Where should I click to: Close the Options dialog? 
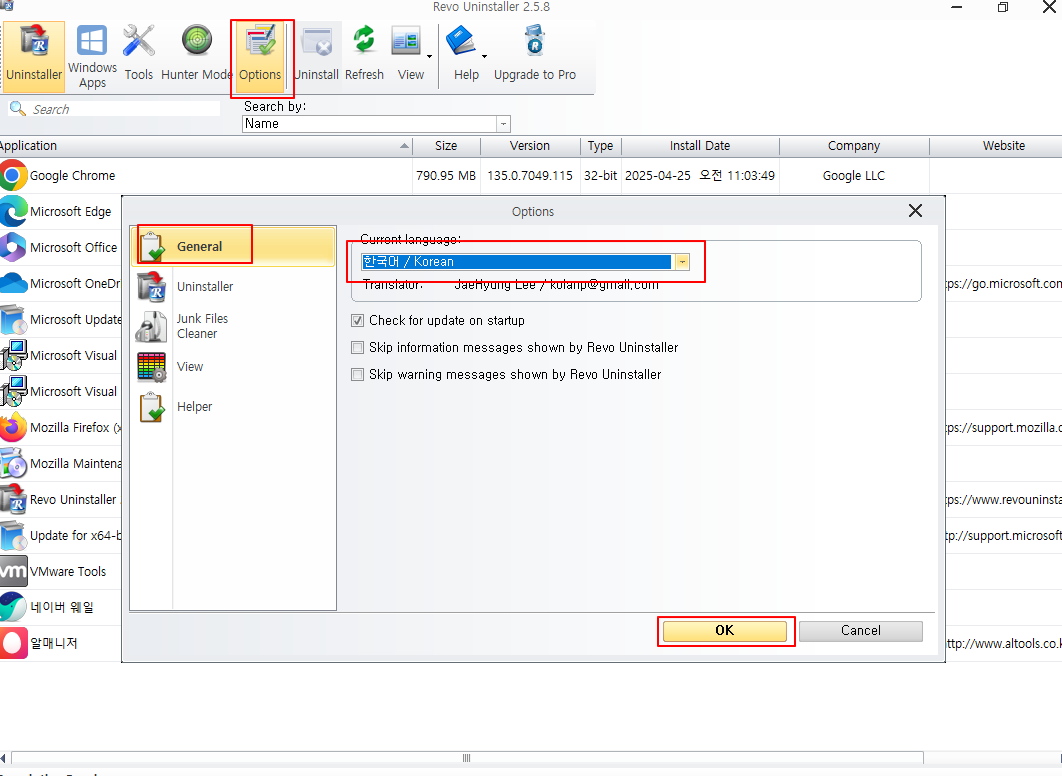click(x=915, y=211)
